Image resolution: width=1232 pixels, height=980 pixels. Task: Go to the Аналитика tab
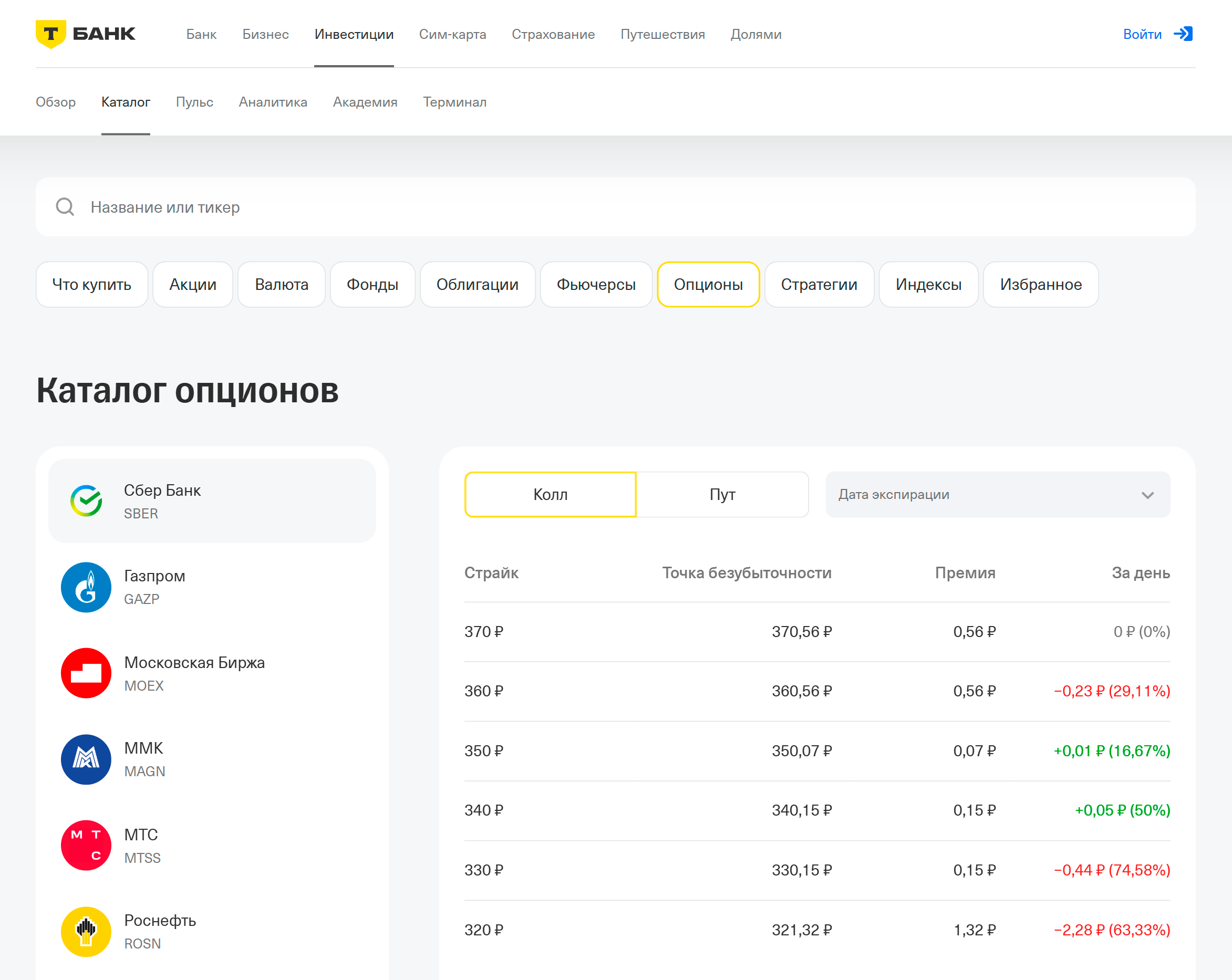(273, 102)
